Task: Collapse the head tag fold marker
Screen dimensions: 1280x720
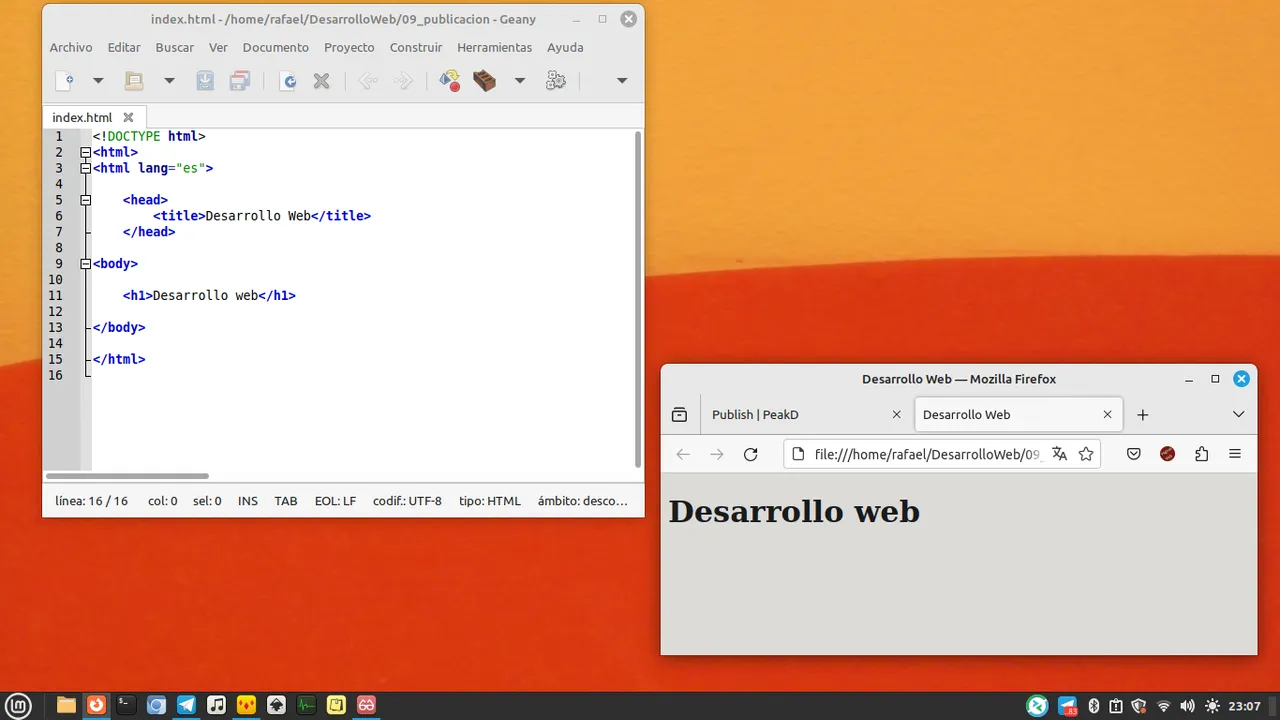Action: (x=86, y=200)
